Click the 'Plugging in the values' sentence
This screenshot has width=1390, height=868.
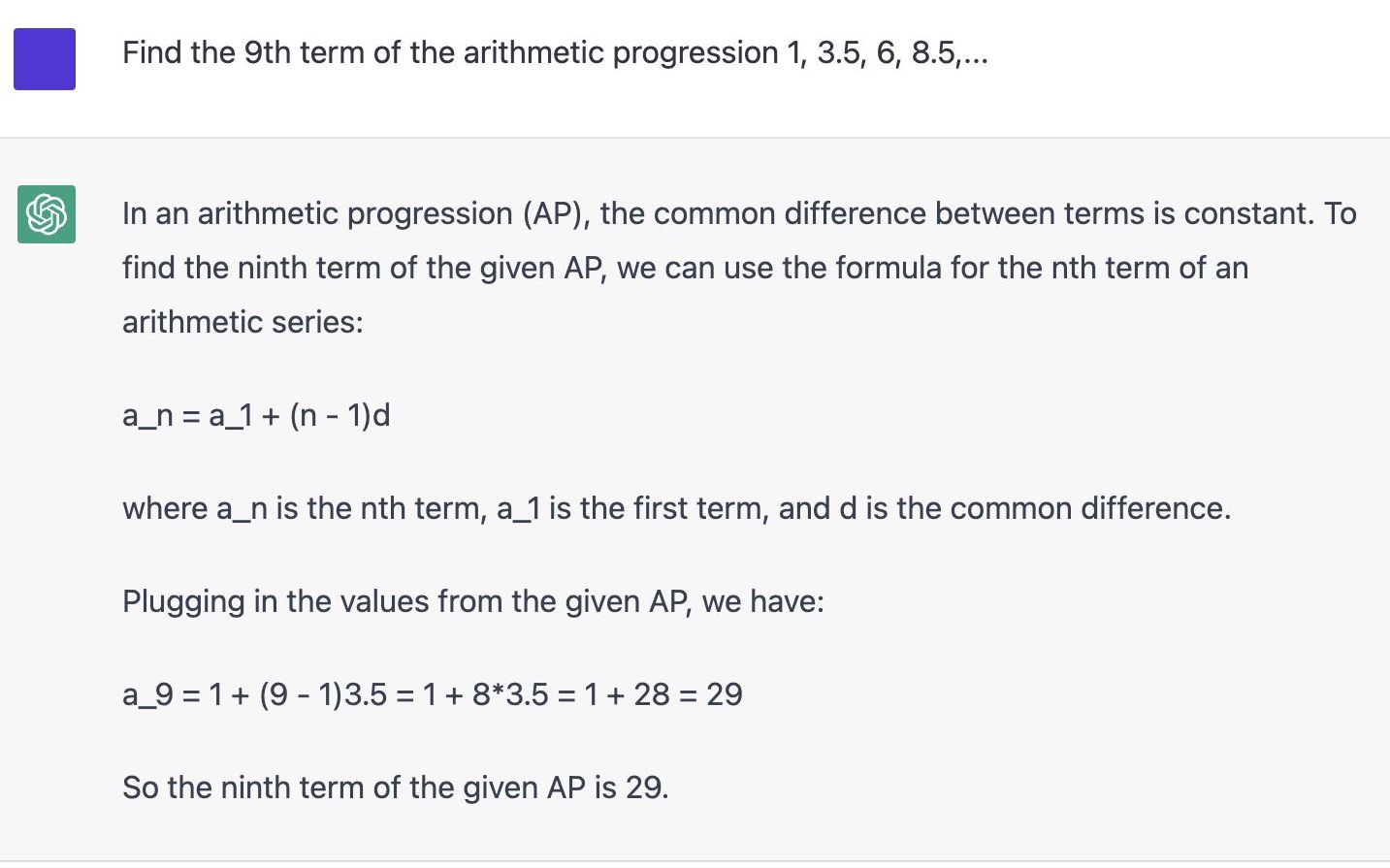(x=473, y=601)
